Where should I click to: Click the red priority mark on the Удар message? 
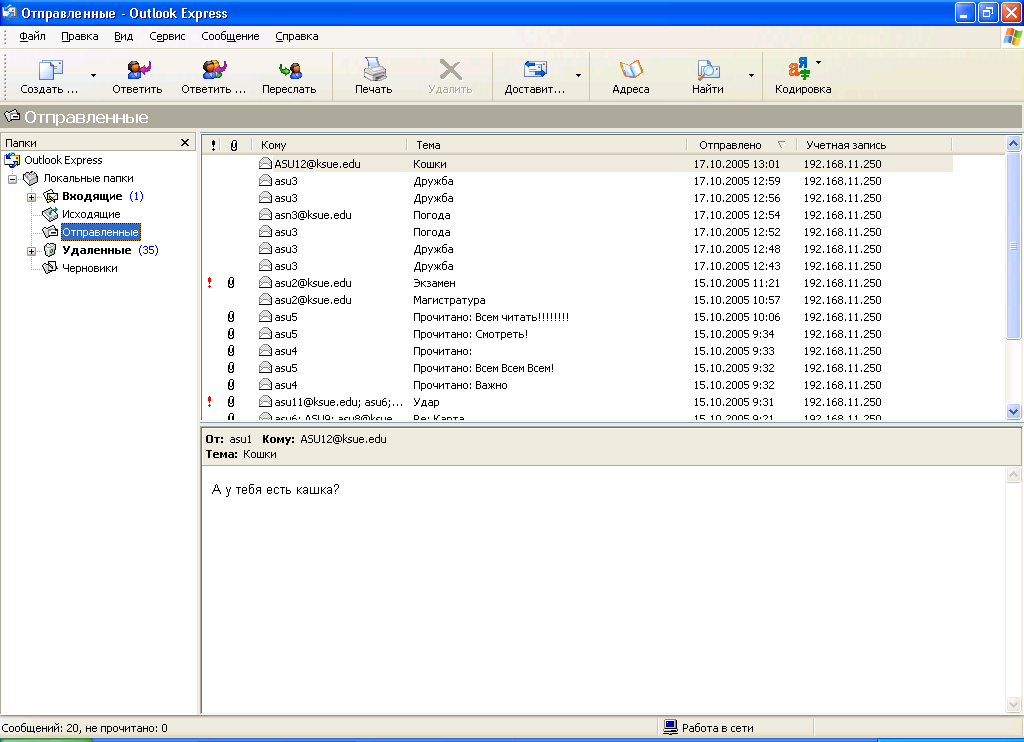[210, 402]
